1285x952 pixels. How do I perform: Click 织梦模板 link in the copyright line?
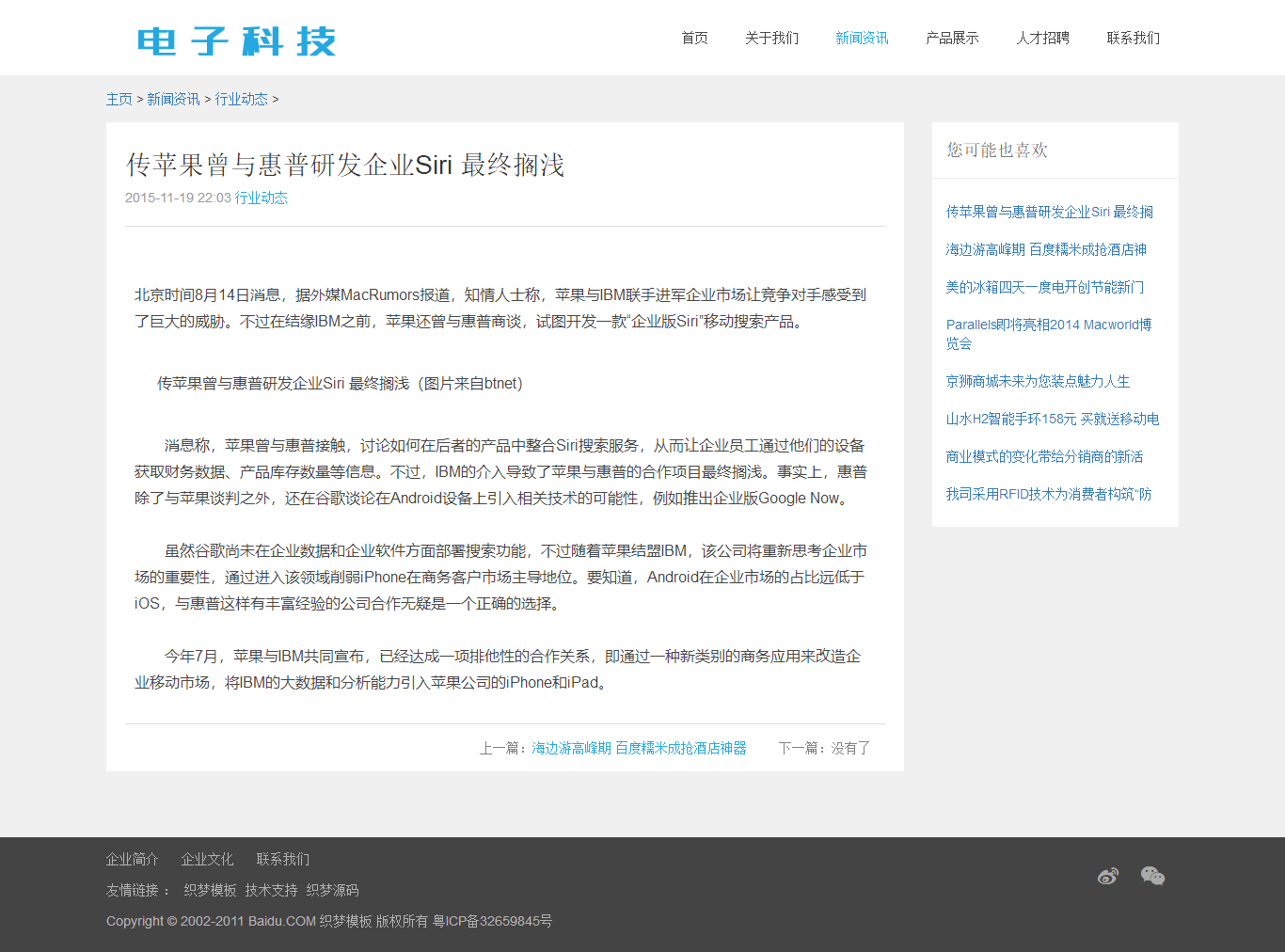pos(345,921)
